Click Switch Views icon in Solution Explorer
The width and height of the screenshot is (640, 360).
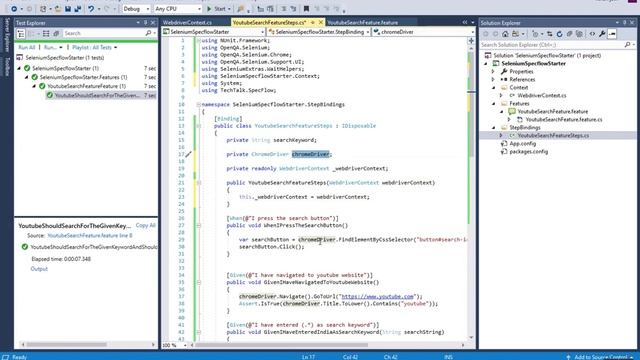[515, 34]
